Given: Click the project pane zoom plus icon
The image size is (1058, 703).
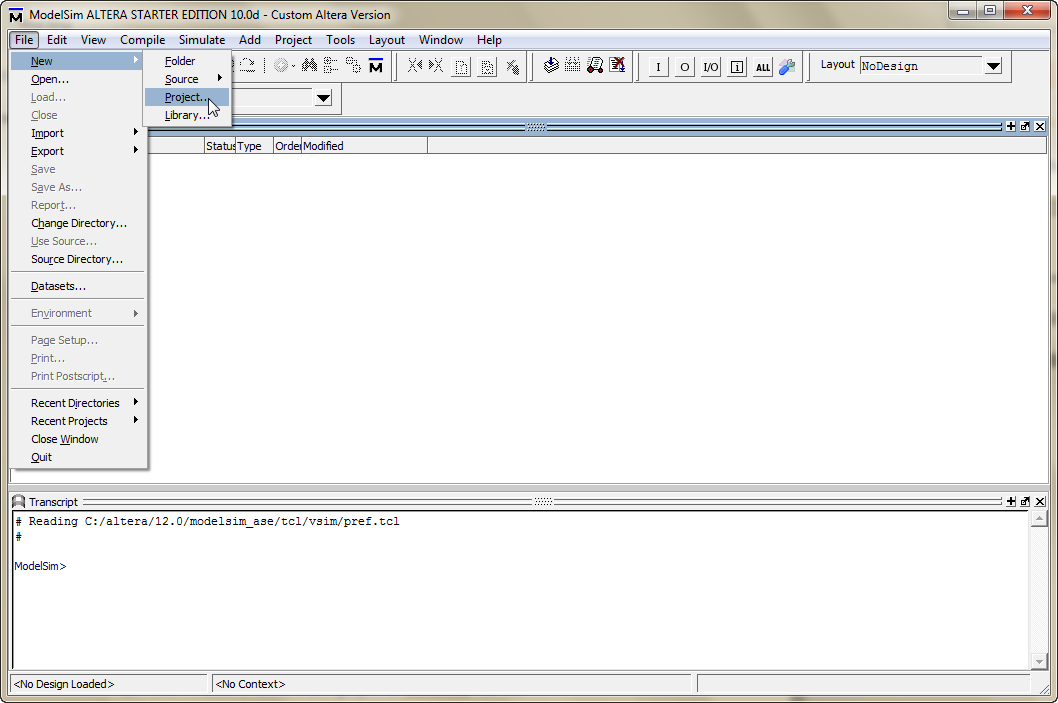Looking at the screenshot, I should tap(1011, 126).
